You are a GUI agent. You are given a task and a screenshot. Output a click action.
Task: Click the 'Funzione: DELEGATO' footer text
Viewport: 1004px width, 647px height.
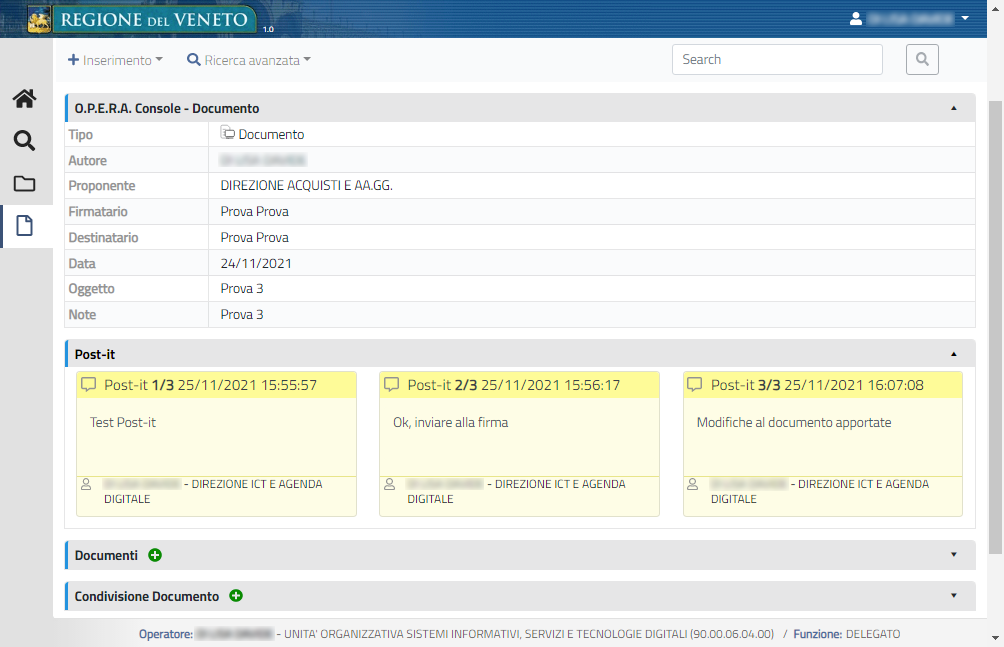click(x=846, y=634)
